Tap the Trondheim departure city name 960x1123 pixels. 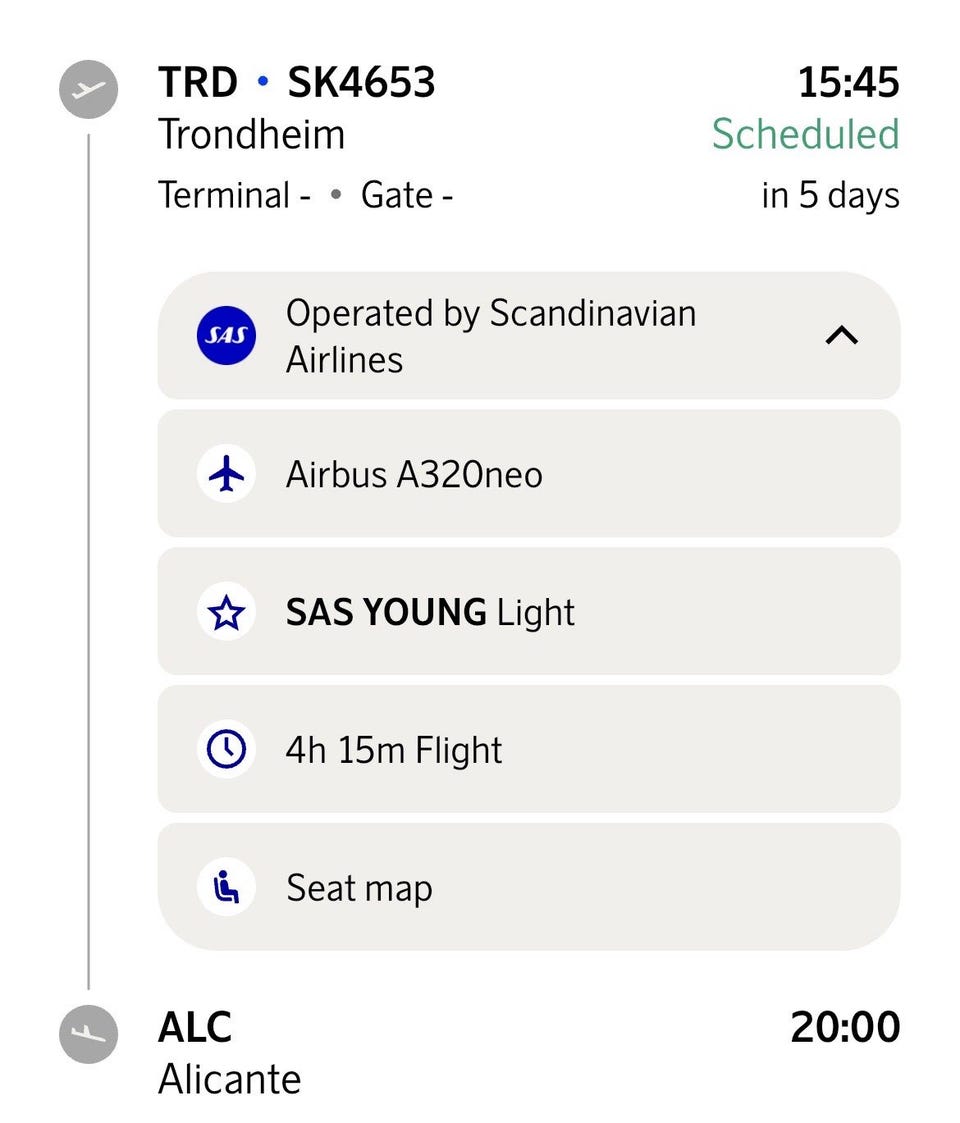[x=251, y=135]
